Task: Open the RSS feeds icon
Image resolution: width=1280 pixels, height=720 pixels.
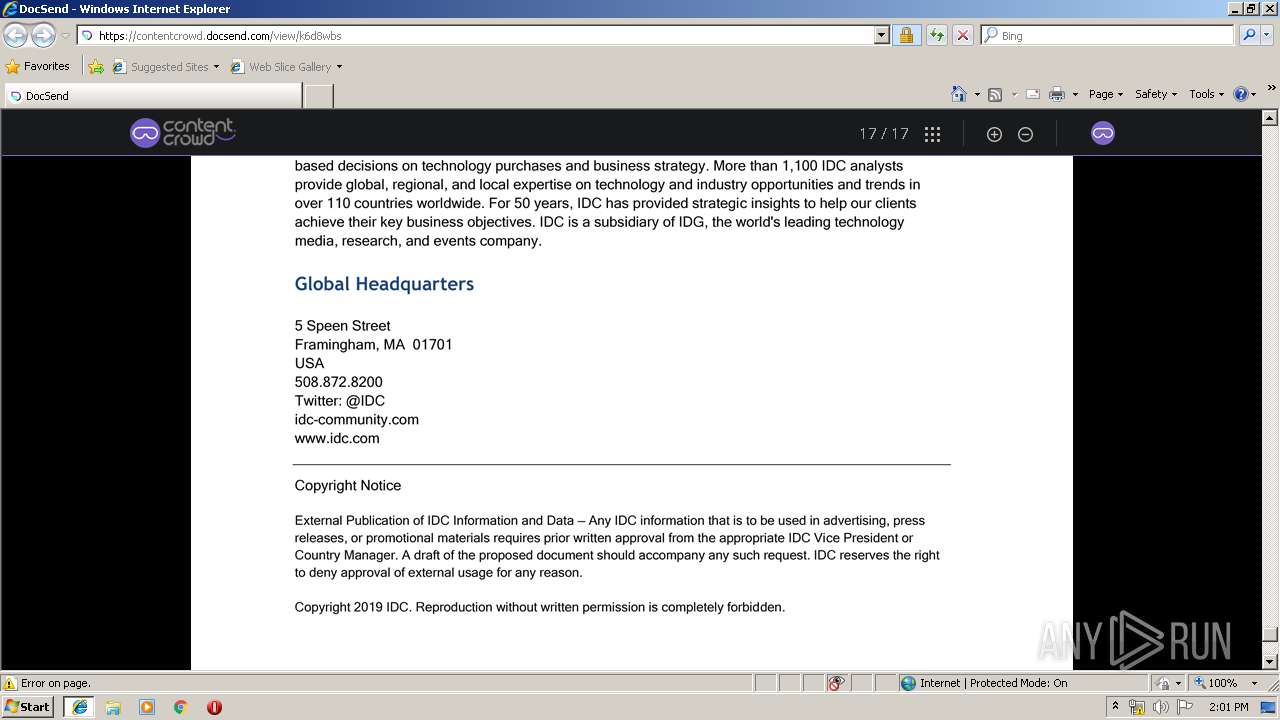Action: (x=995, y=94)
